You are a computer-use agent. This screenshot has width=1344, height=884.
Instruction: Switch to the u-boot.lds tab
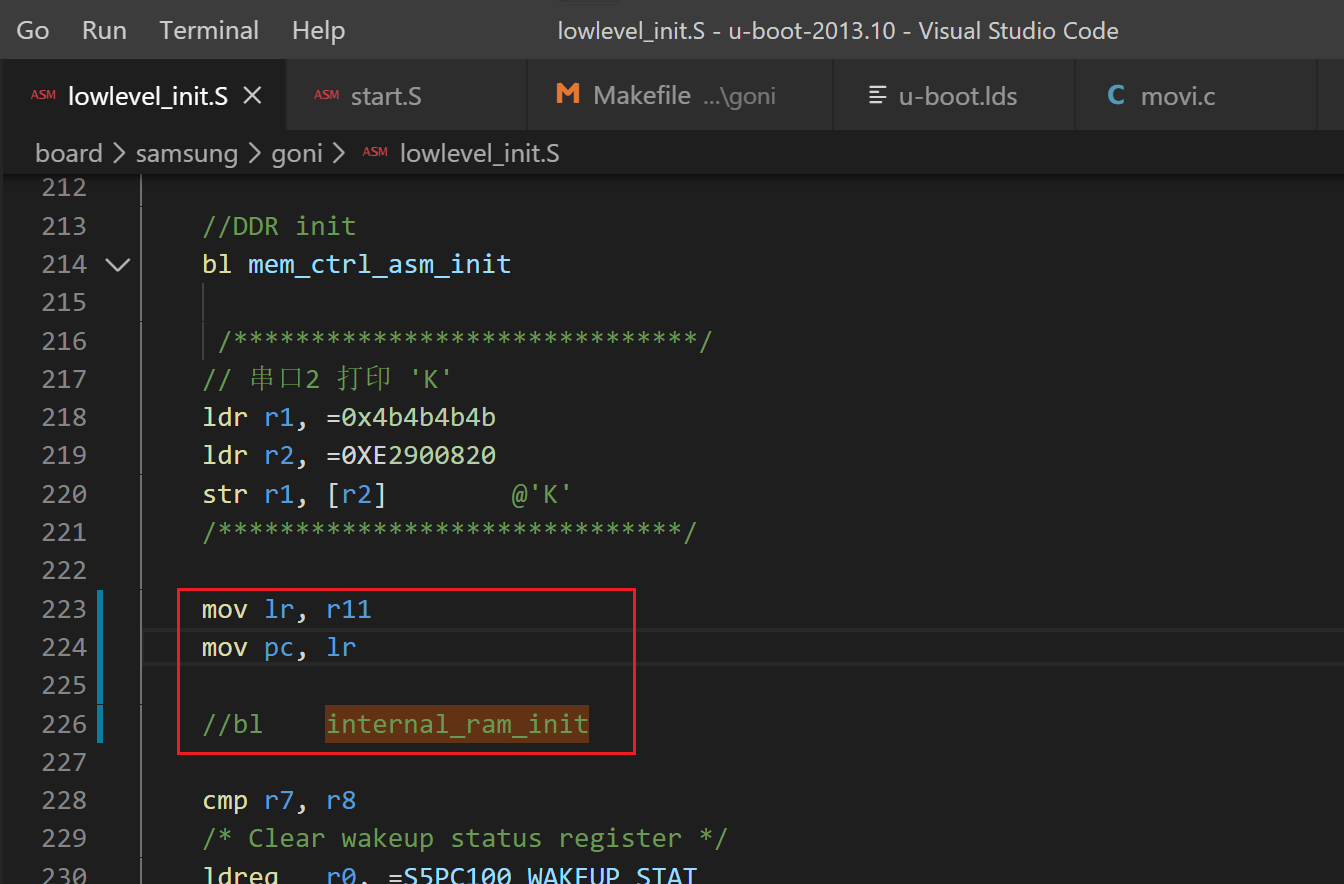click(x=954, y=96)
